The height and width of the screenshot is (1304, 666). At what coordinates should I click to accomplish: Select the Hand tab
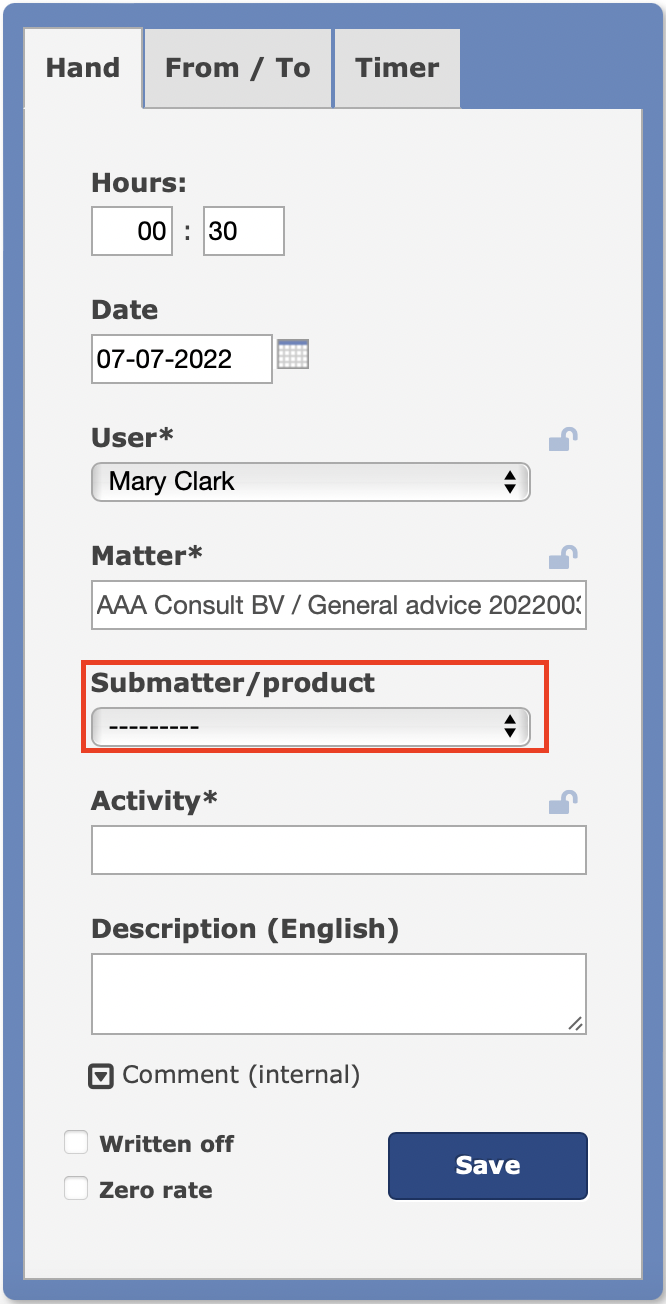coord(83,68)
